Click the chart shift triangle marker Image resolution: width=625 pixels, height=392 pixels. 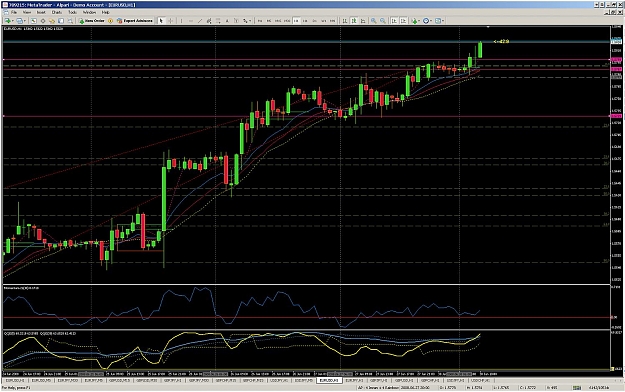[488, 27]
